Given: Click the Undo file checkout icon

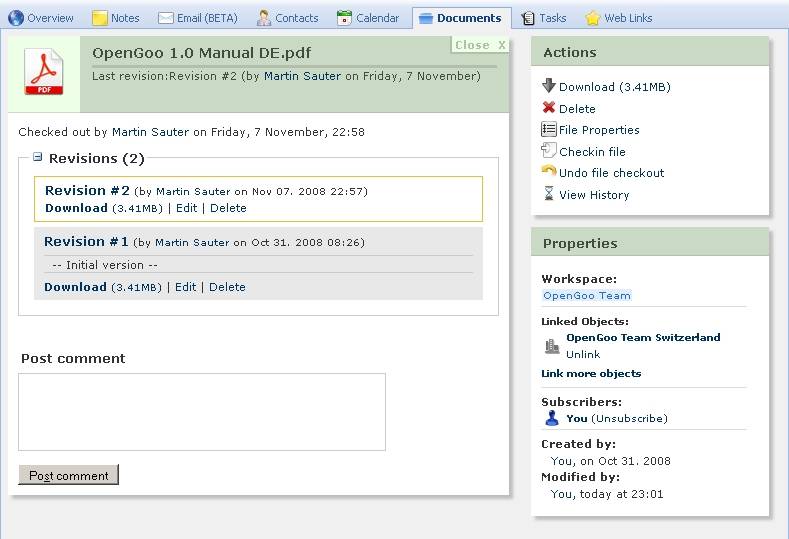Looking at the screenshot, I should pos(548,172).
